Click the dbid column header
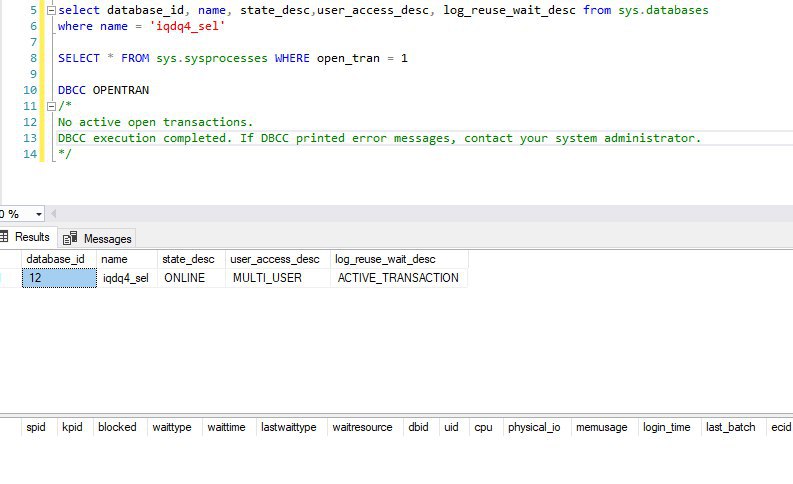Screen dimensions: 793x484 [421, 427]
